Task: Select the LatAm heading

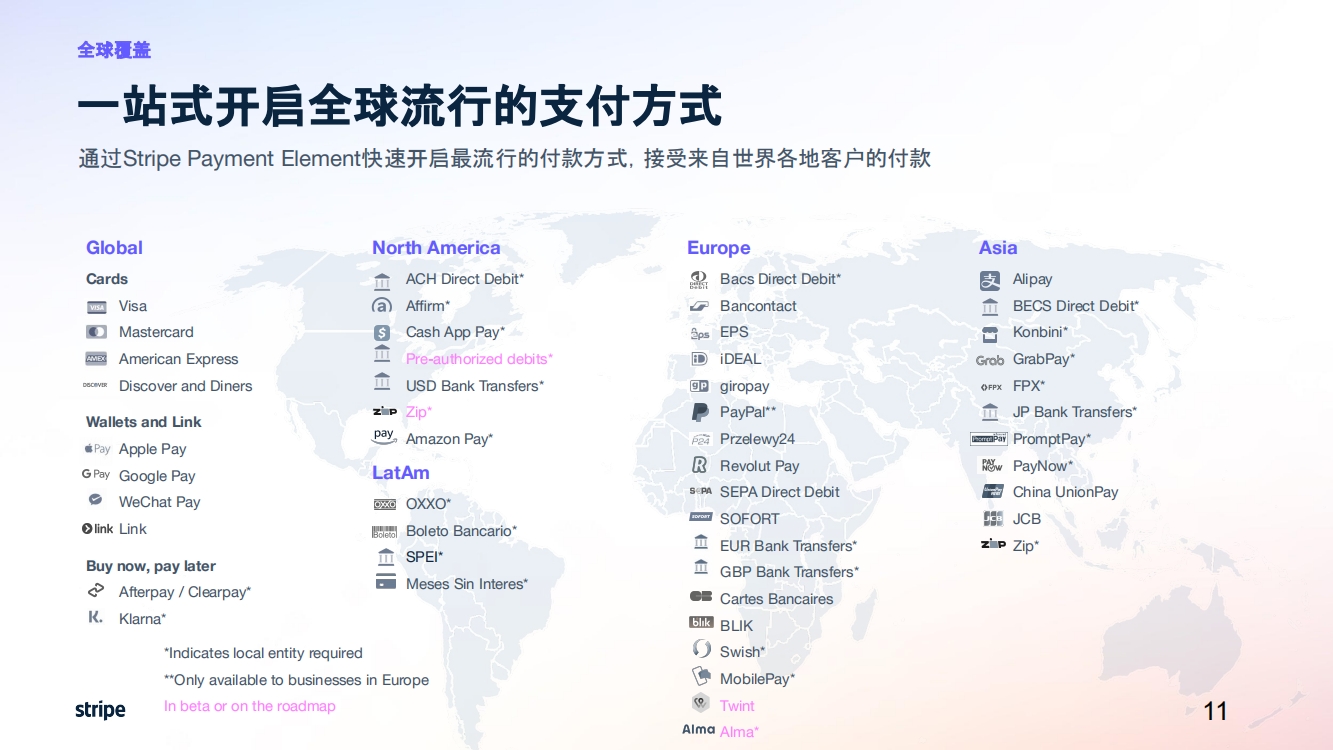Action: (401, 473)
